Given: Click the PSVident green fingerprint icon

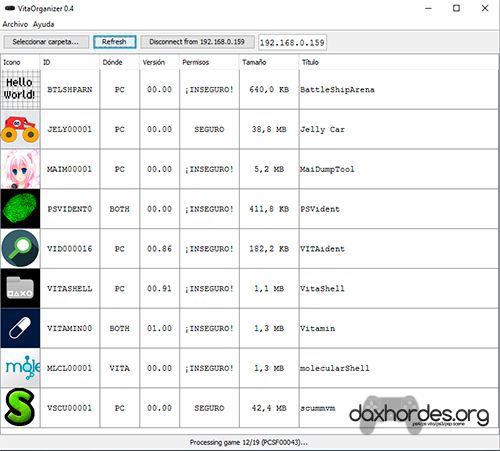Looking at the screenshot, I should tap(20, 209).
